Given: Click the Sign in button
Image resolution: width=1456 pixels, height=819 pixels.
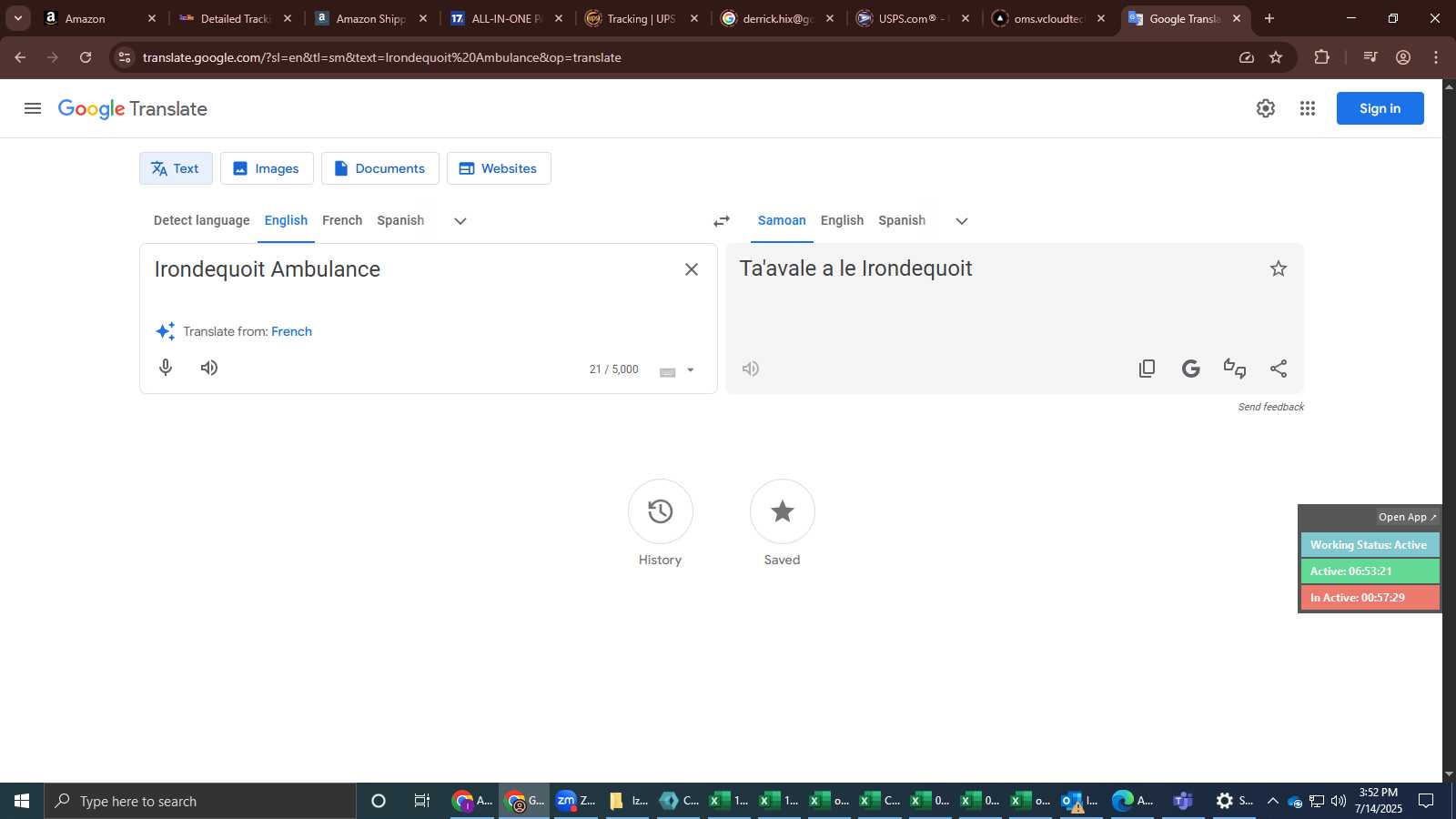Looking at the screenshot, I should click(x=1380, y=108).
